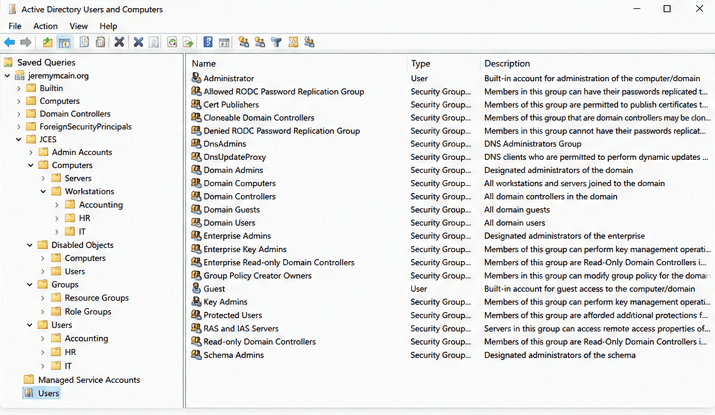
Task: Collapse the Workstations OU
Action: coord(43,192)
